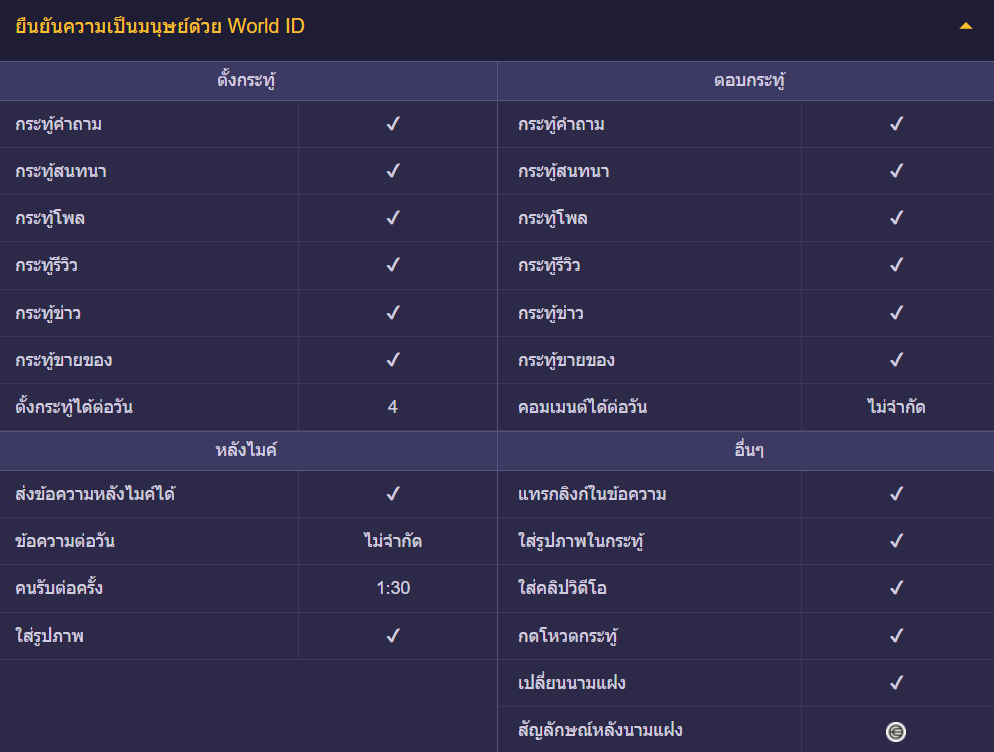Click checkmark for ตอบกระทู้ กระทู้ขายของ

[896, 360]
